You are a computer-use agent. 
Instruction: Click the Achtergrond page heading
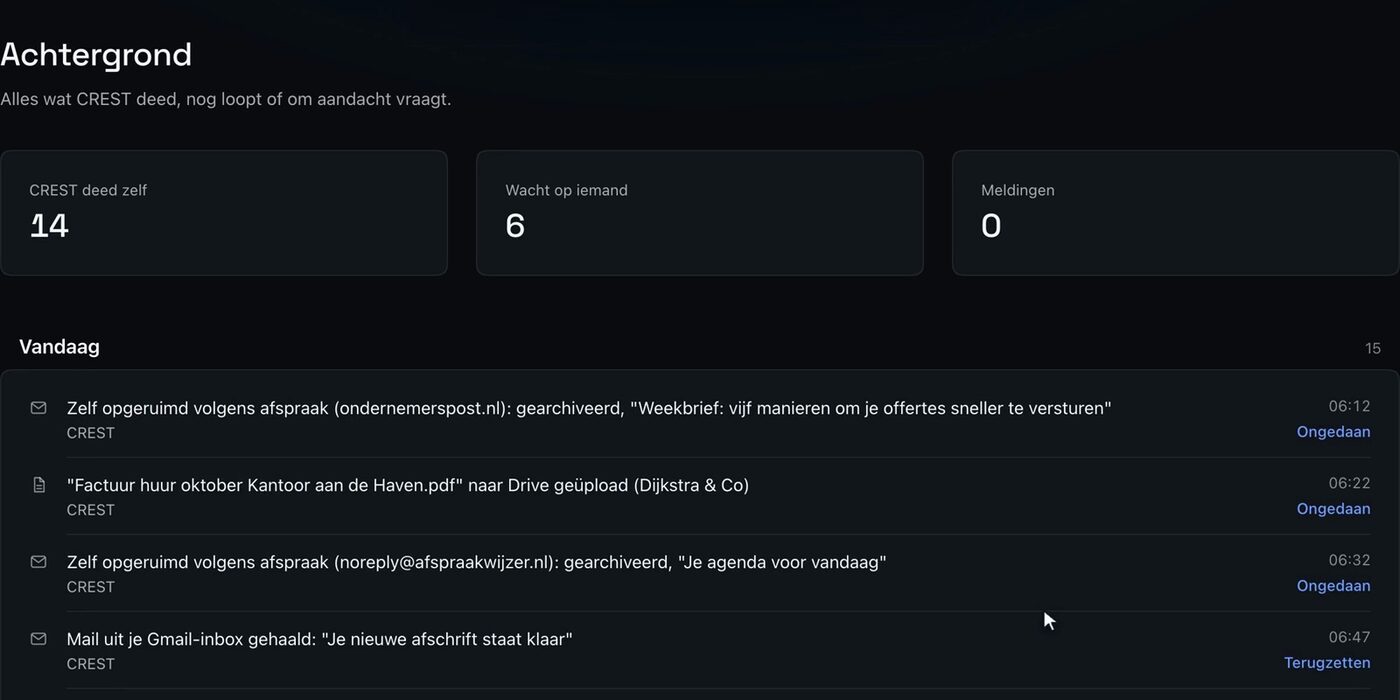click(x=96, y=54)
